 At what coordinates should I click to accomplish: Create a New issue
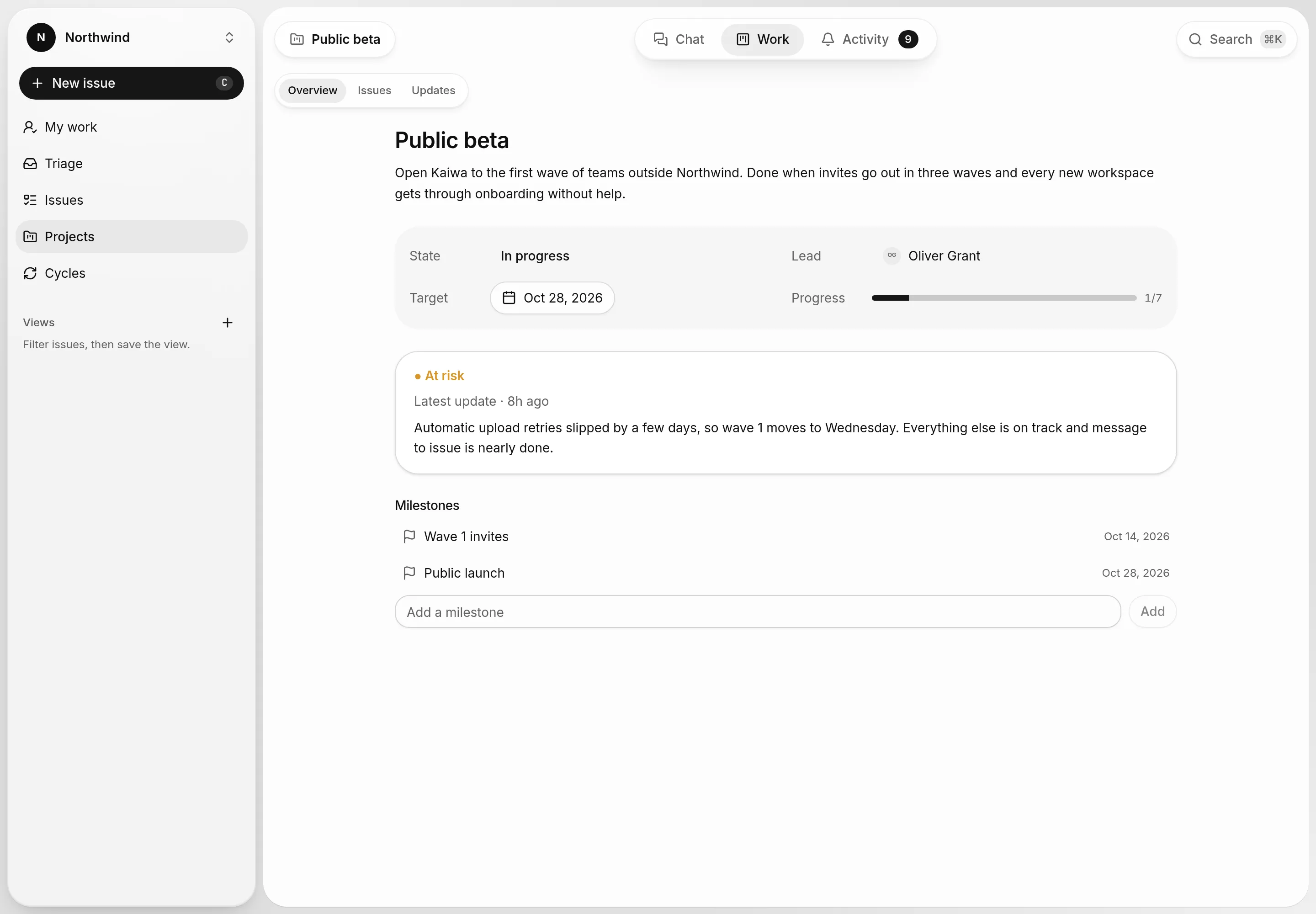pyautogui.click(x=131, y=83)
